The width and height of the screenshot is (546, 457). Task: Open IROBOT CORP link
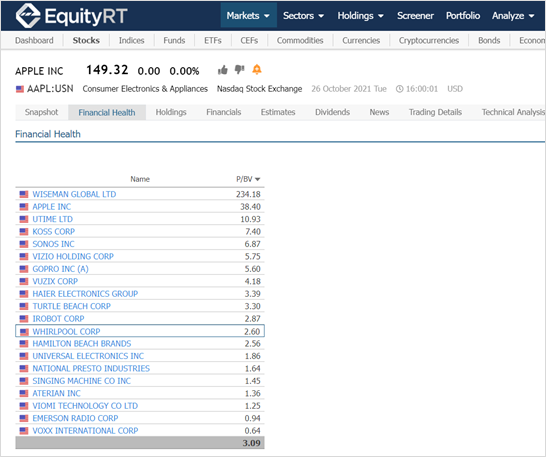pyautogui.click(x=58, y=319)
